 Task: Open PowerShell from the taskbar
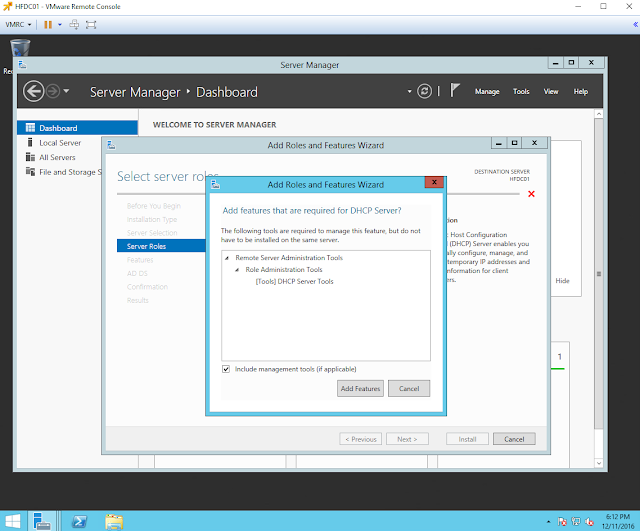point(79,521)
